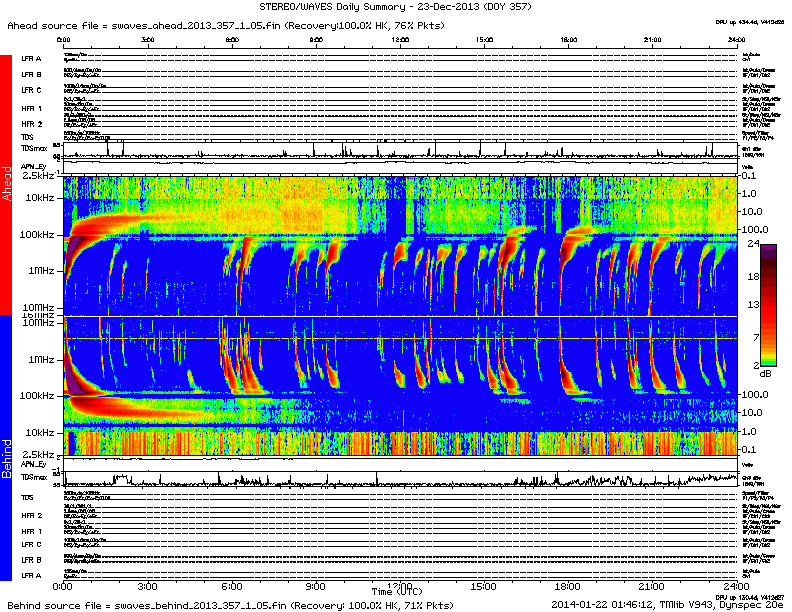Click the HFR 1 row label in Ahead panel
The height and width of the screenshot is (612, 792).
(31, 108)
